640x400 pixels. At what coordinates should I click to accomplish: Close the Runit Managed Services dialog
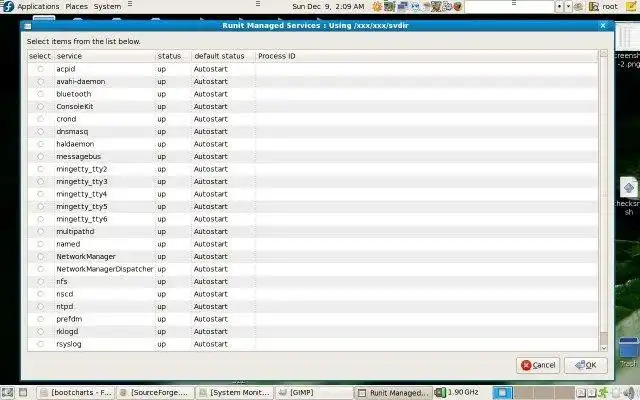[603, 25]
